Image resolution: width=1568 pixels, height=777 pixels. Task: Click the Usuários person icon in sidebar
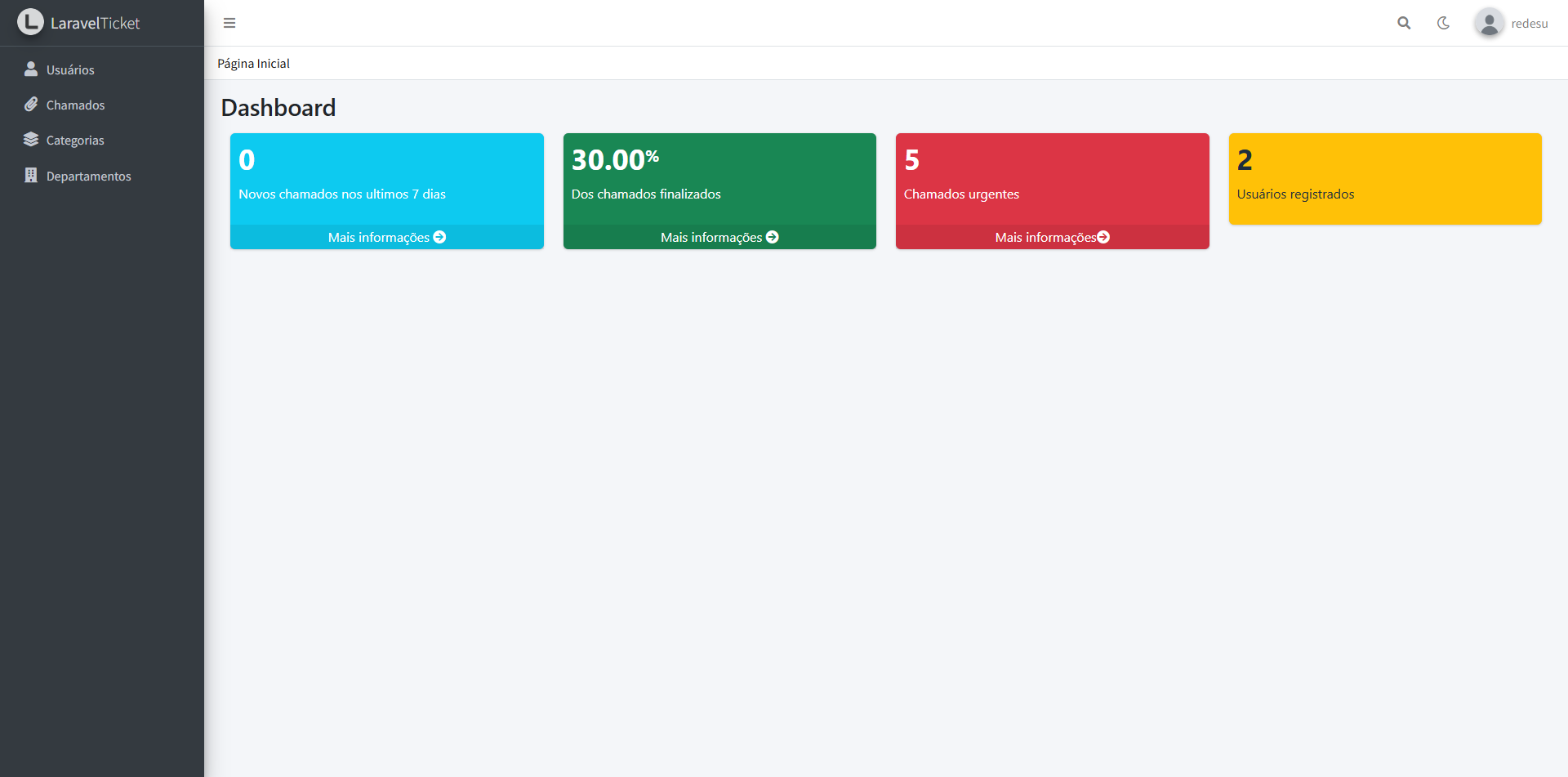point(31,69)
